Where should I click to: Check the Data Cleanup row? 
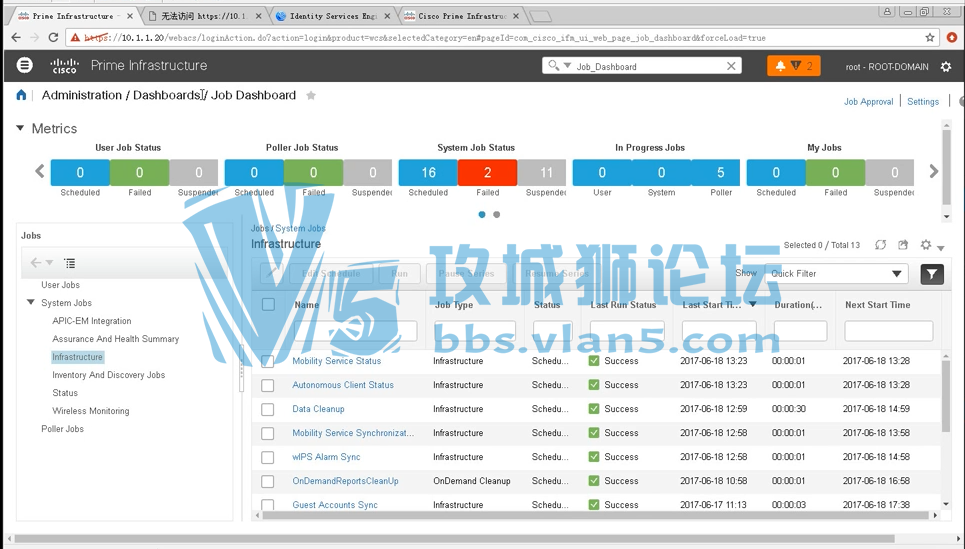pyautogui.click(x=268, y=409)
